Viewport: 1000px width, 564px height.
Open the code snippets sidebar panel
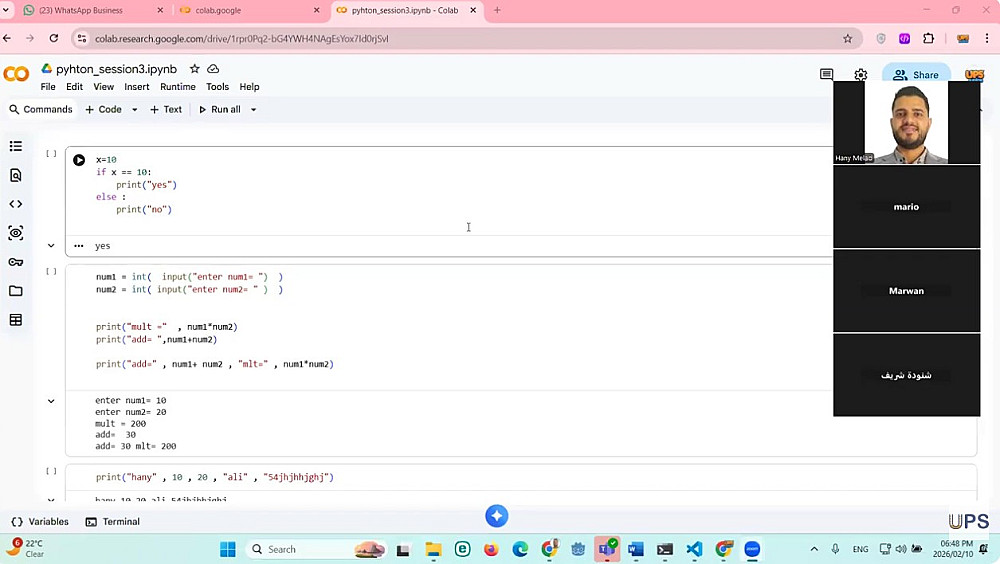click(16, 204)
